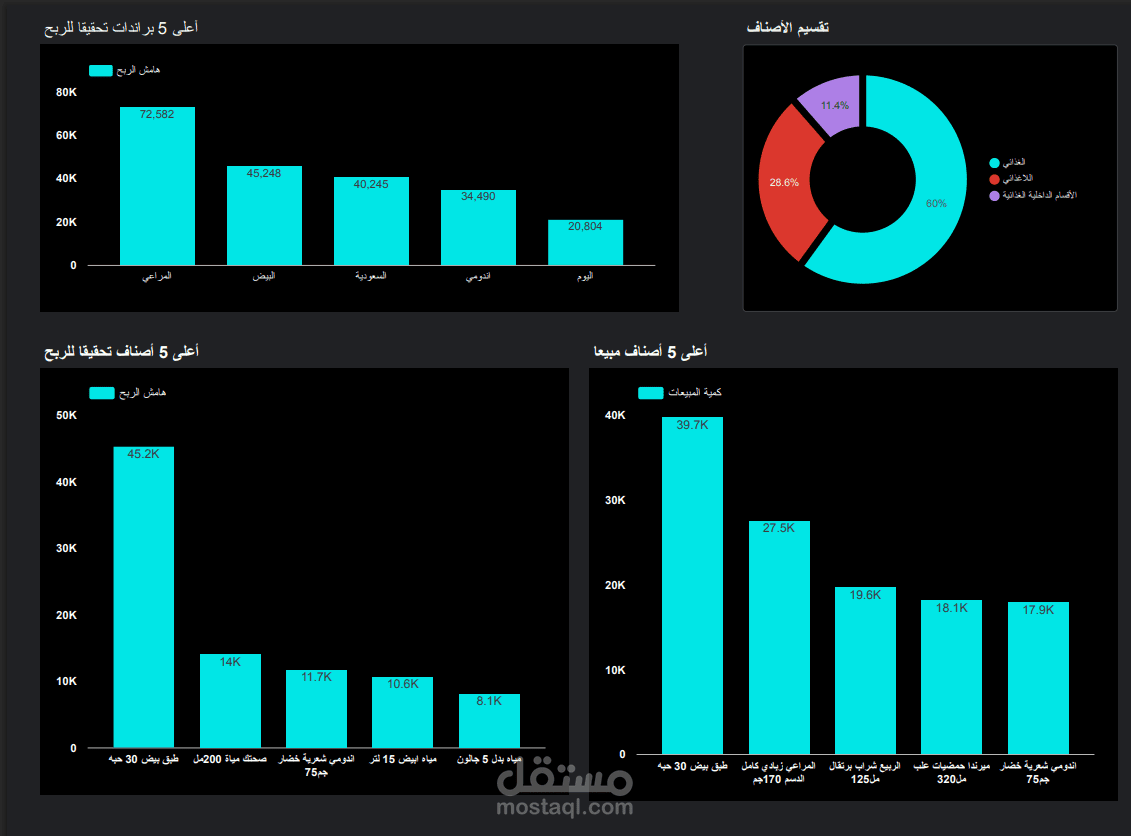Click the "أعلى 5 أصناف تحقيقا للربح" title
1131x836 pixels.
121,351
